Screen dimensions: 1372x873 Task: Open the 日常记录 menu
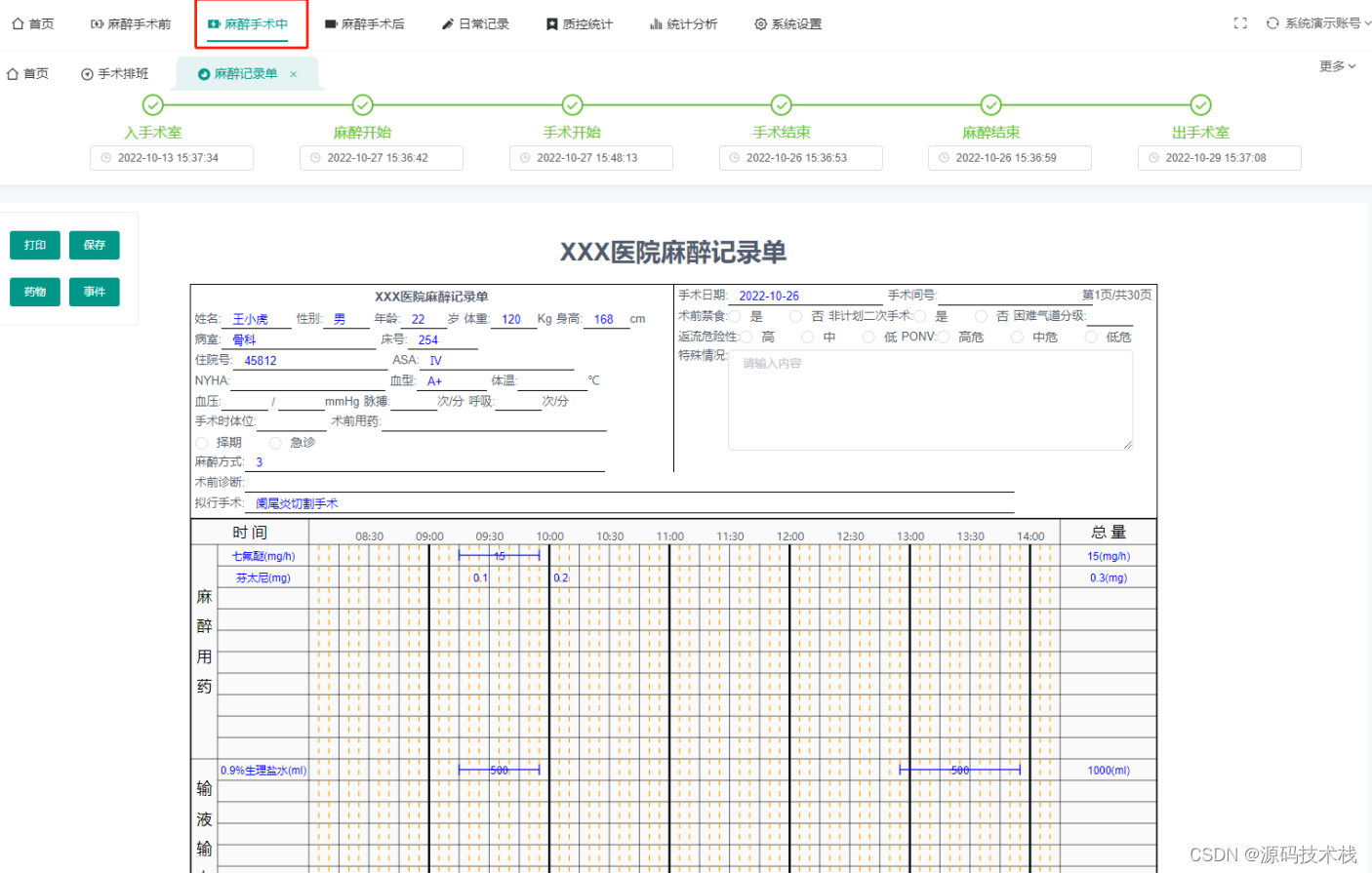(x=475, y=23)
